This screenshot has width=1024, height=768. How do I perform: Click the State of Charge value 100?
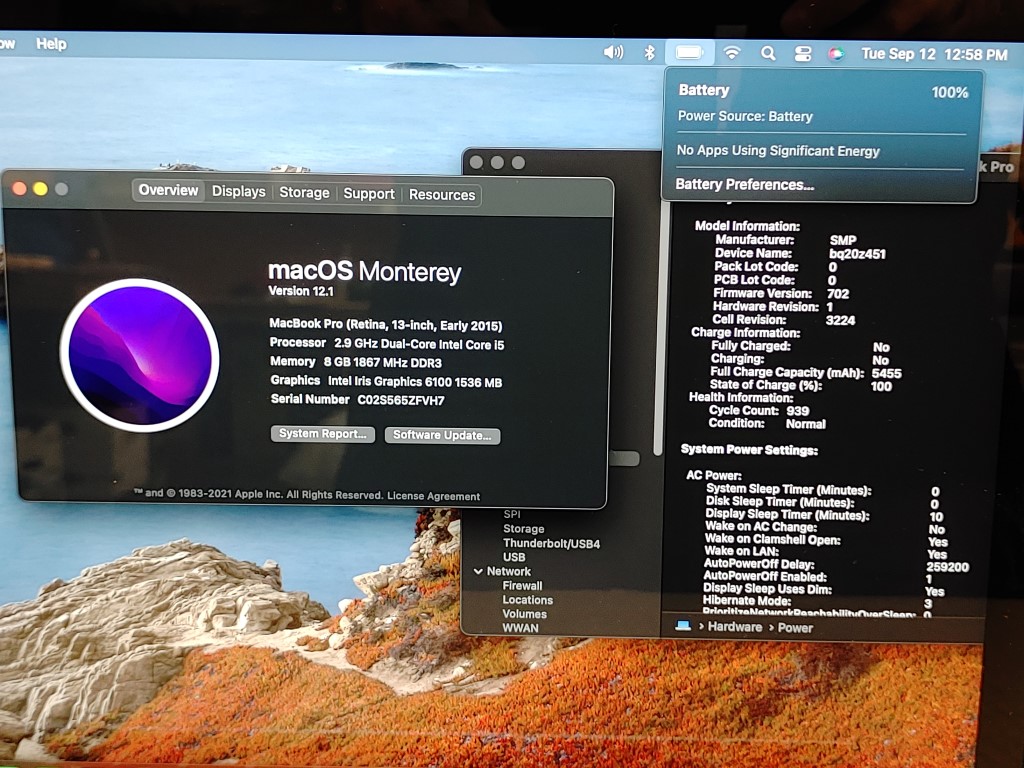point(881,386)
